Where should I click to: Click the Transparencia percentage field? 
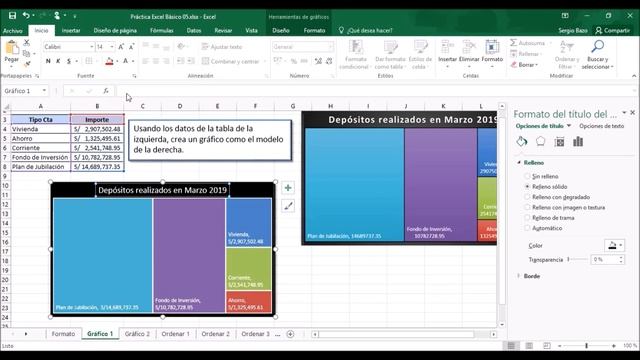coord(604,260)
